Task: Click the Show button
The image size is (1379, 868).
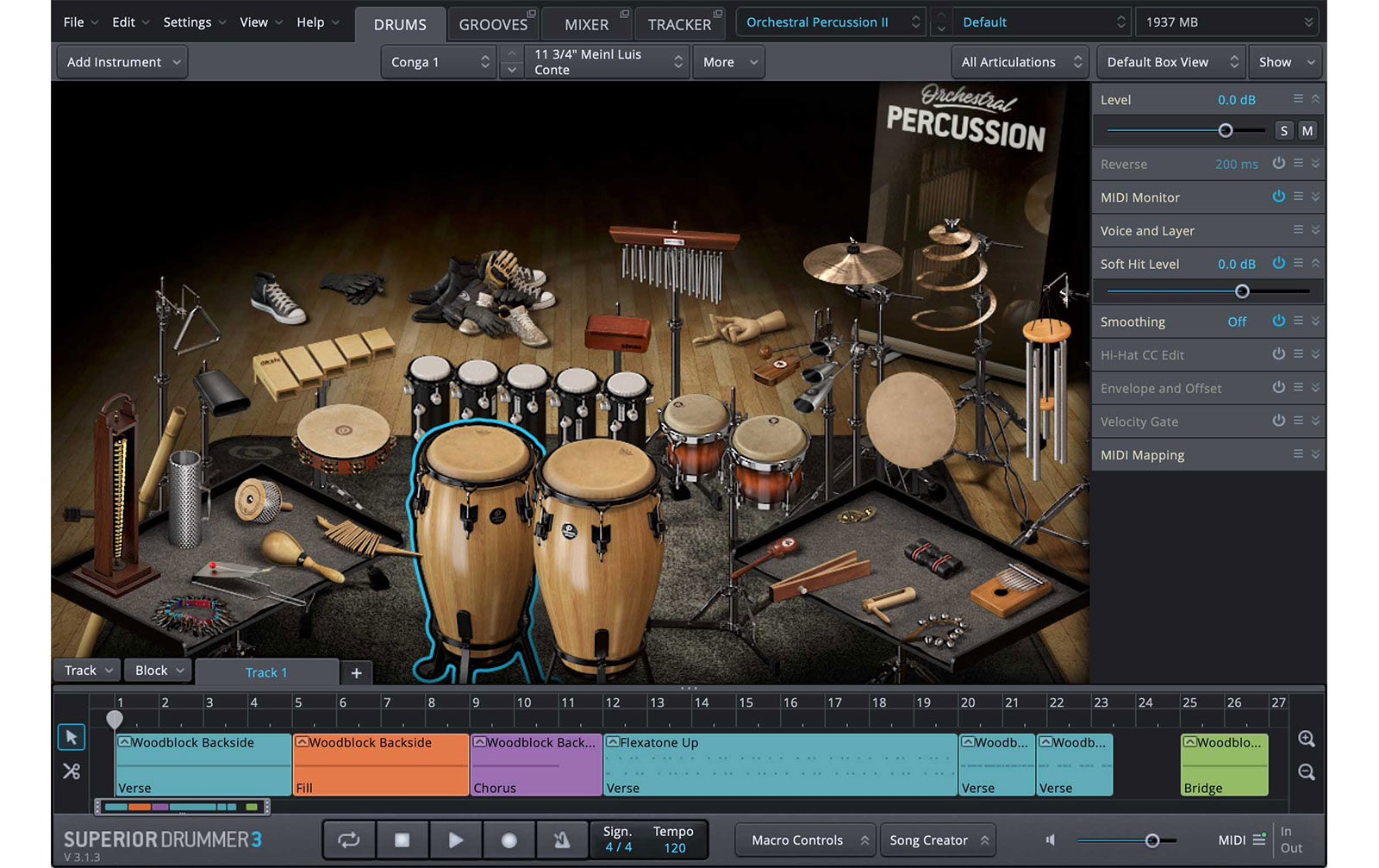Action: (x=1285, y=62)
